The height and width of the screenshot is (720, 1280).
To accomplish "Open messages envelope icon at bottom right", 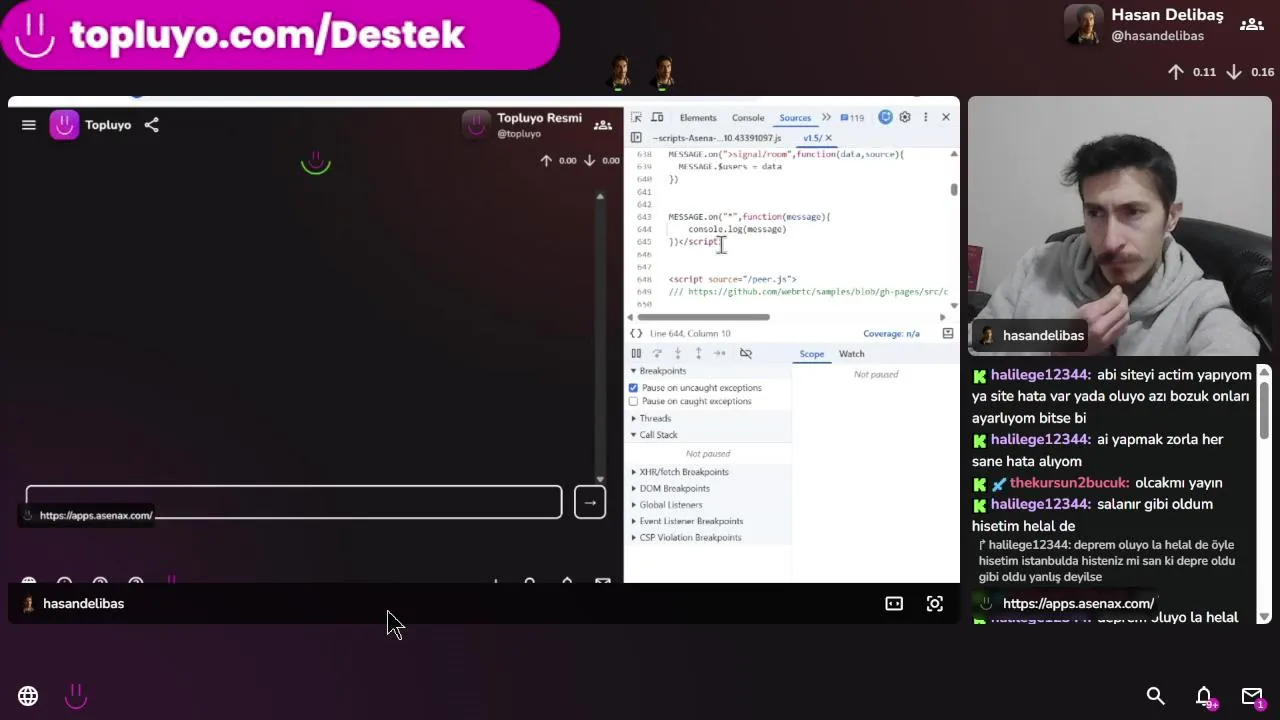I will (1252, 696).
